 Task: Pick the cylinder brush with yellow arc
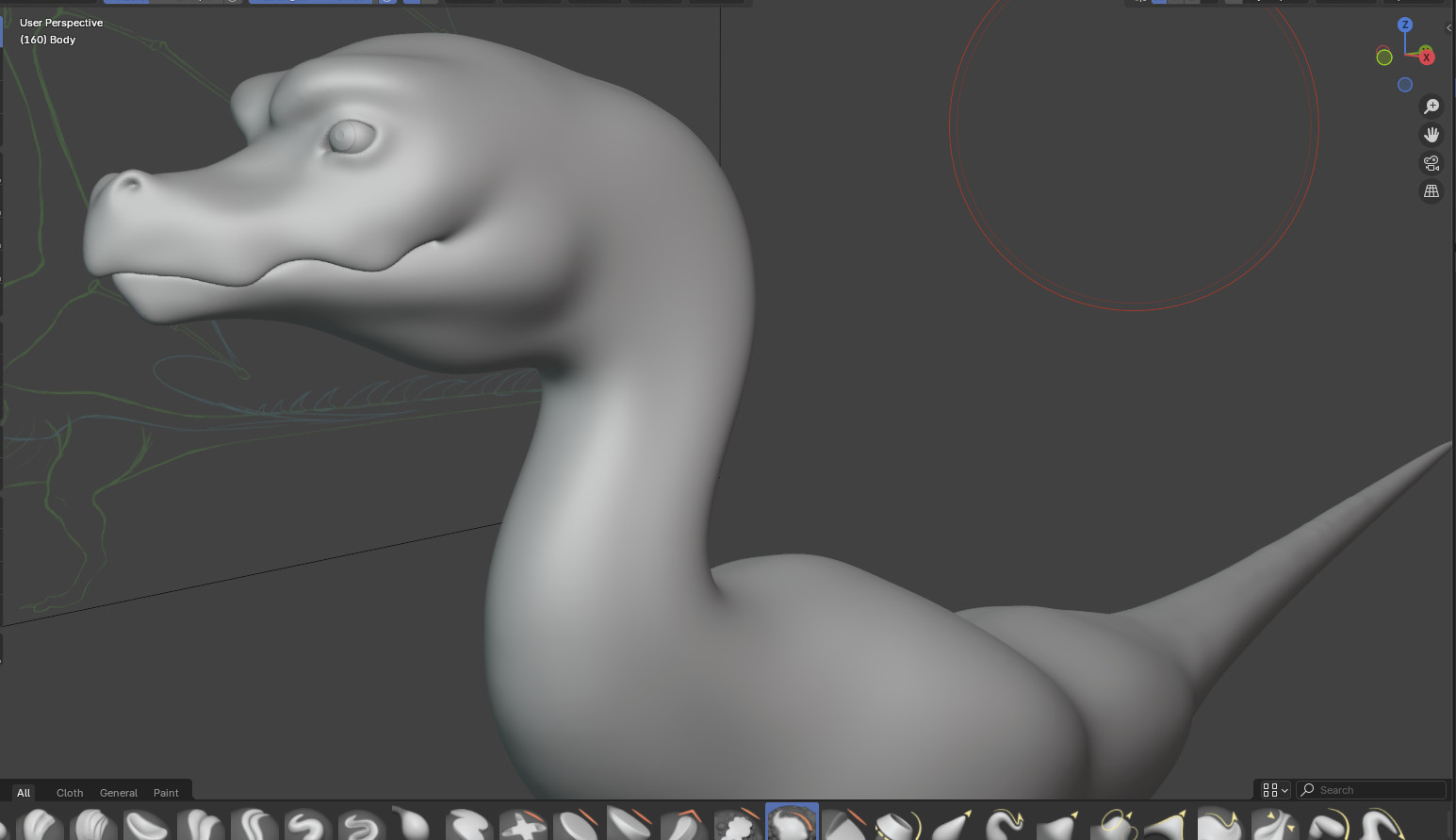[x=897, y=824]
